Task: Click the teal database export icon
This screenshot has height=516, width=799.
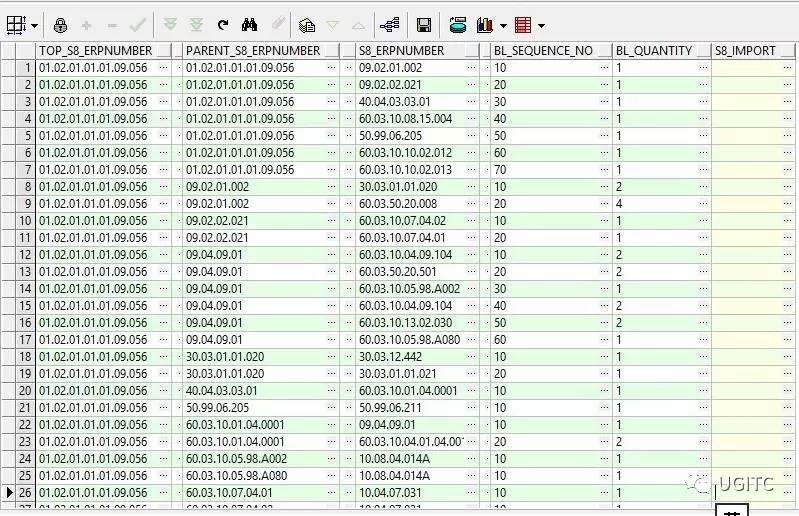Action: pos(458,24)
